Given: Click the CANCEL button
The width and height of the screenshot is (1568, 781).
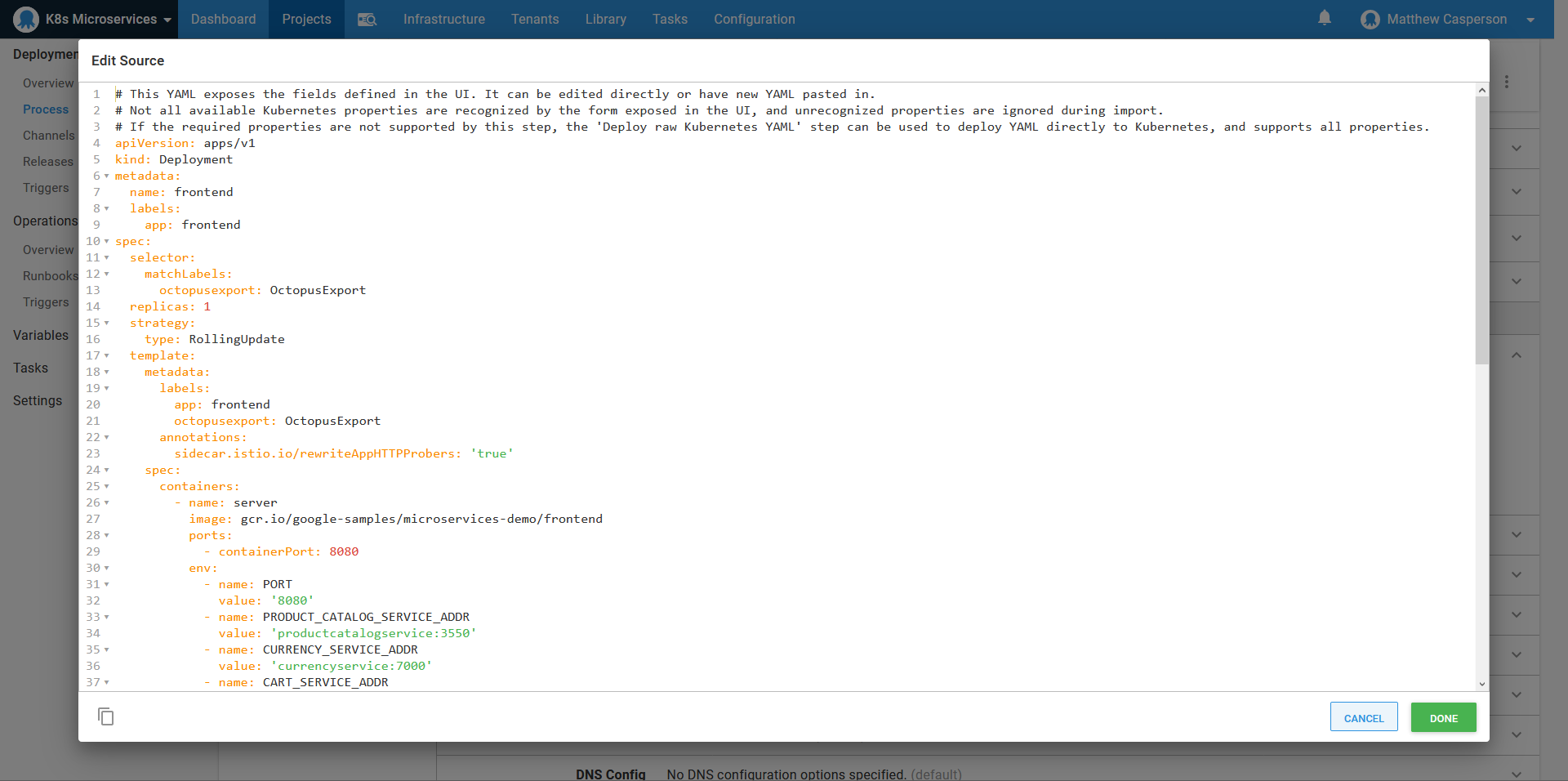Looking at the screenshot, I should (x=1363, y=717).
